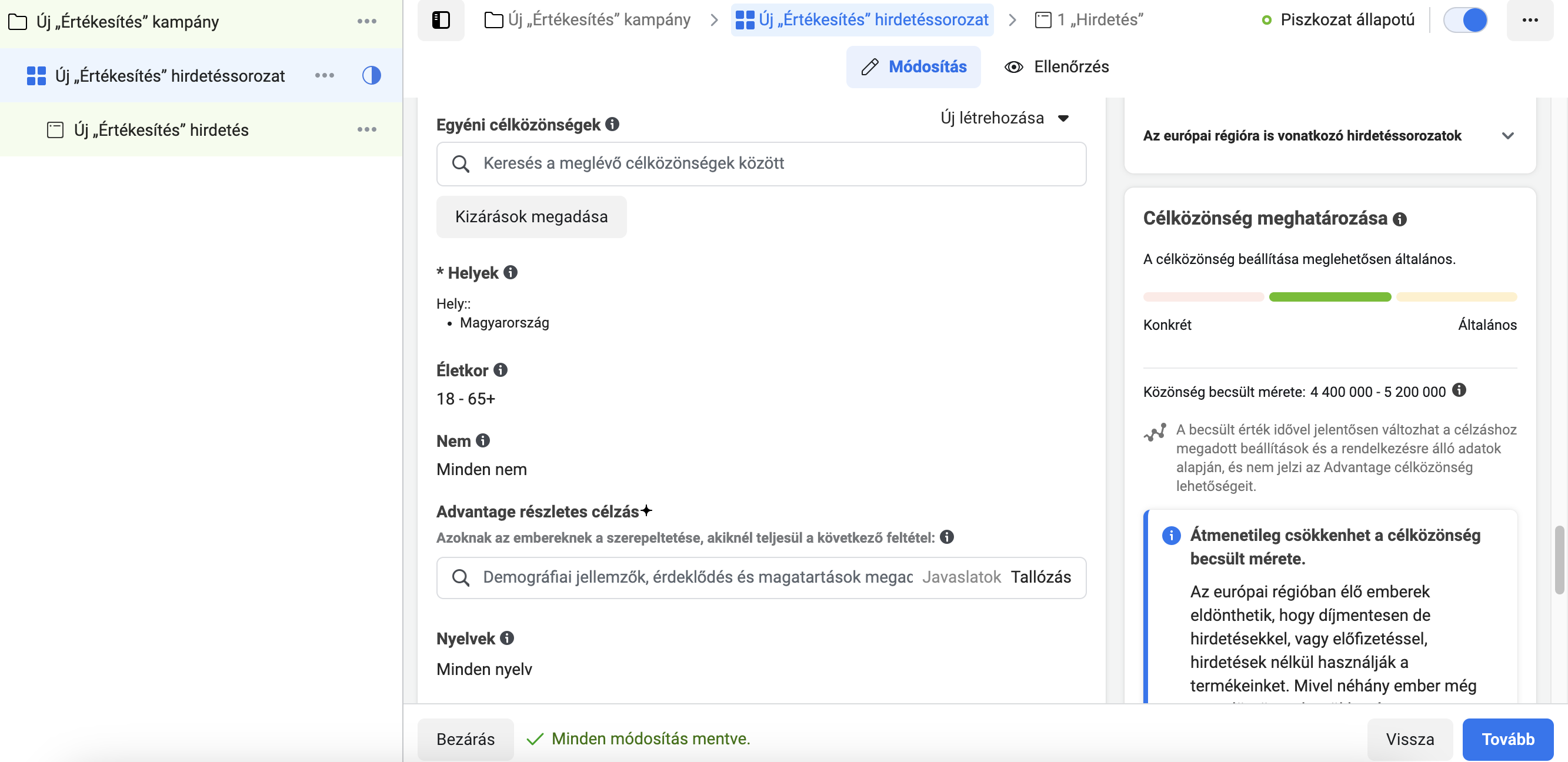Click the blue info icon in notice

coord(1171,536)
